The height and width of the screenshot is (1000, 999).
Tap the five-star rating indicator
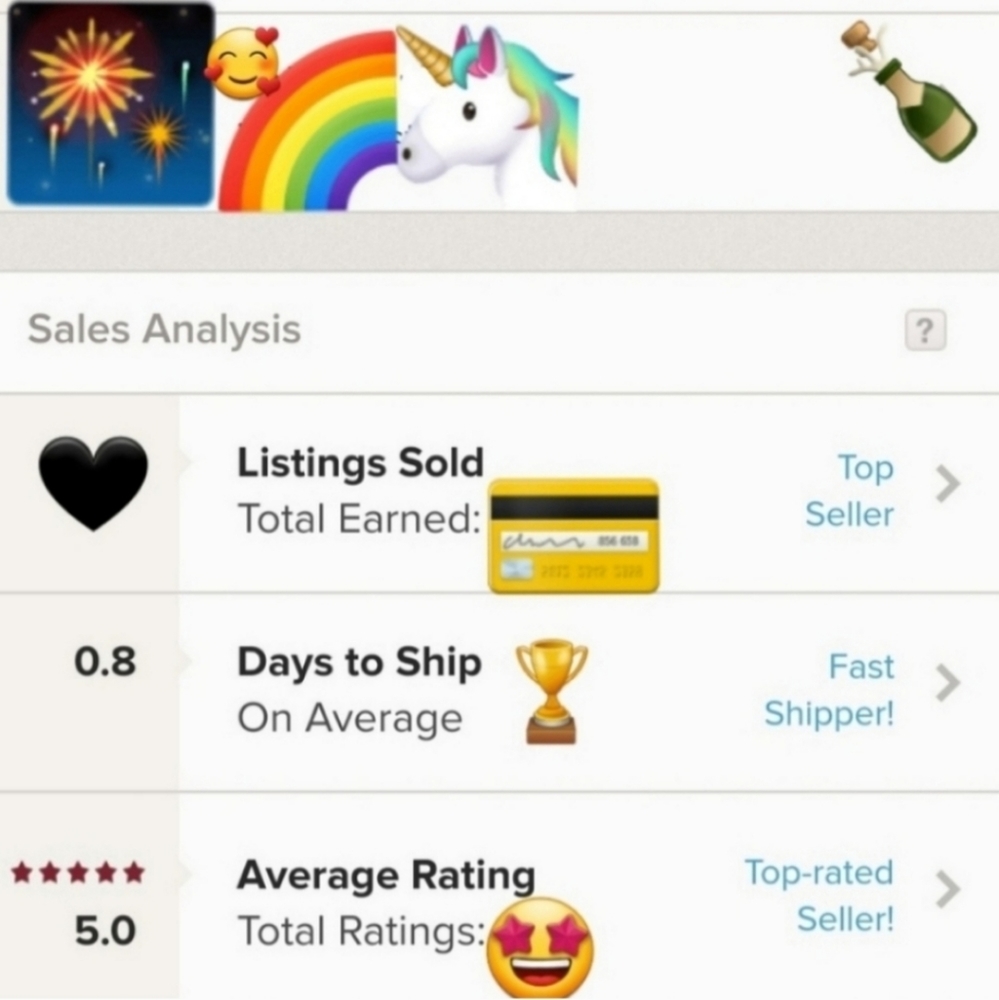(78, 872)
